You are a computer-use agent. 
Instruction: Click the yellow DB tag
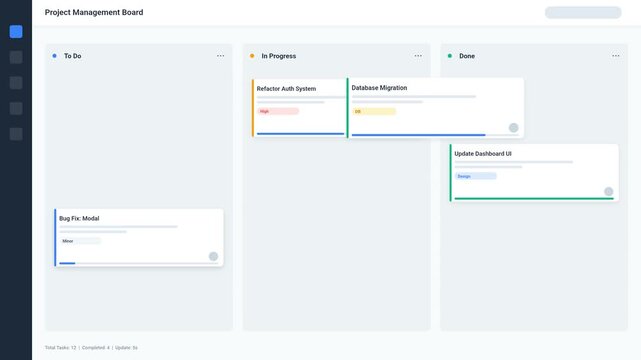pos(374,111)
